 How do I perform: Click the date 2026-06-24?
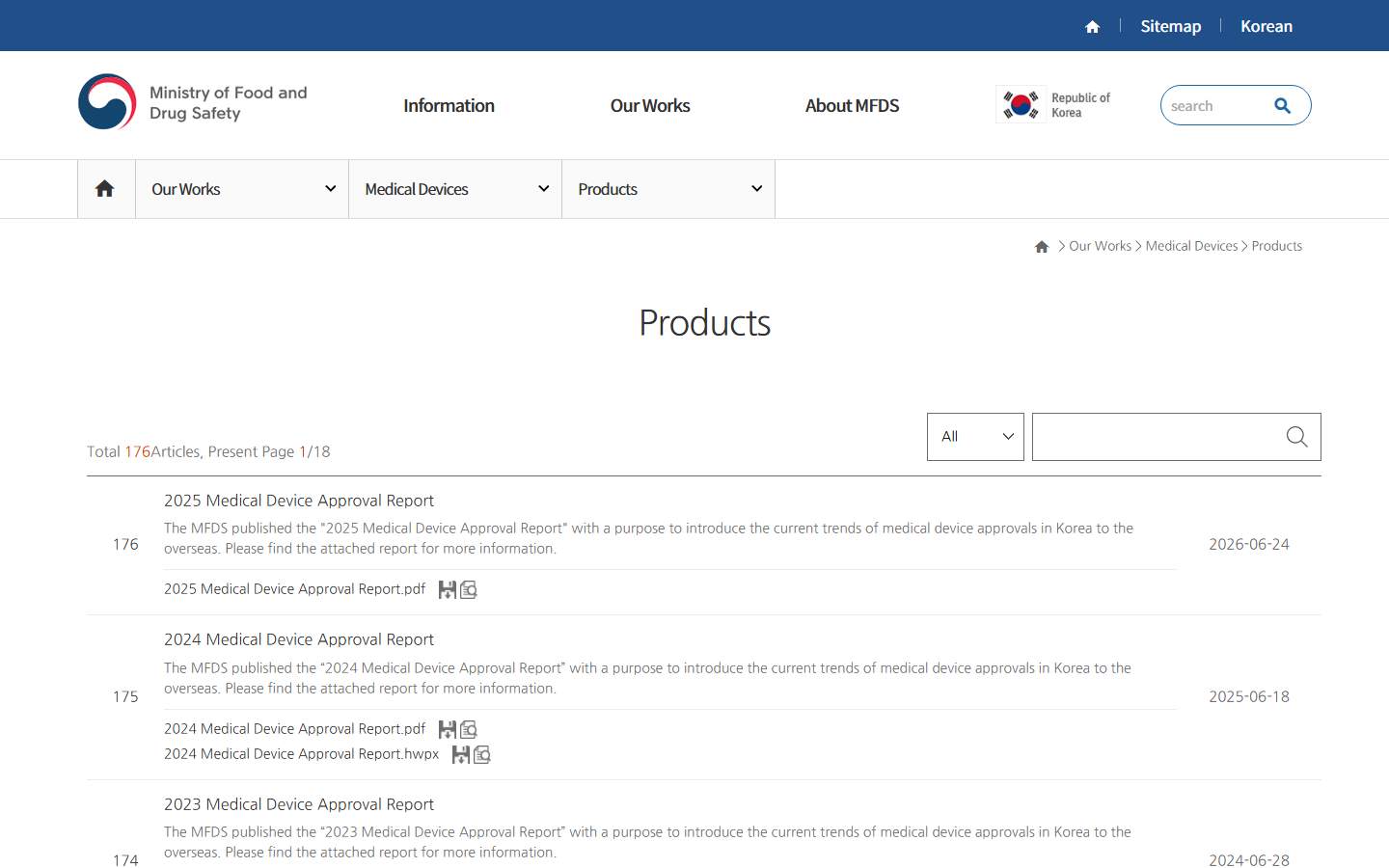pyautogui.click(x=1249, y=544)
